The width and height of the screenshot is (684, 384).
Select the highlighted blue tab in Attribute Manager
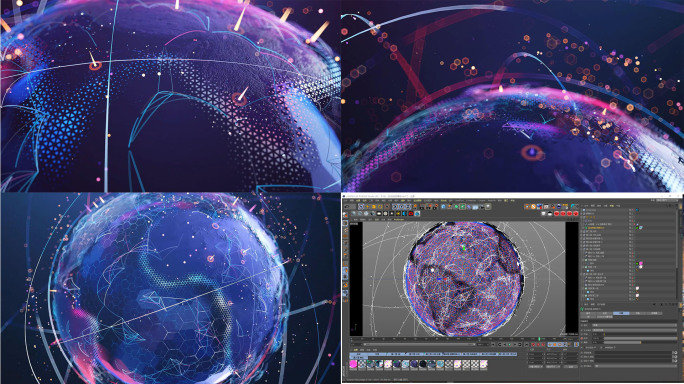621,313
